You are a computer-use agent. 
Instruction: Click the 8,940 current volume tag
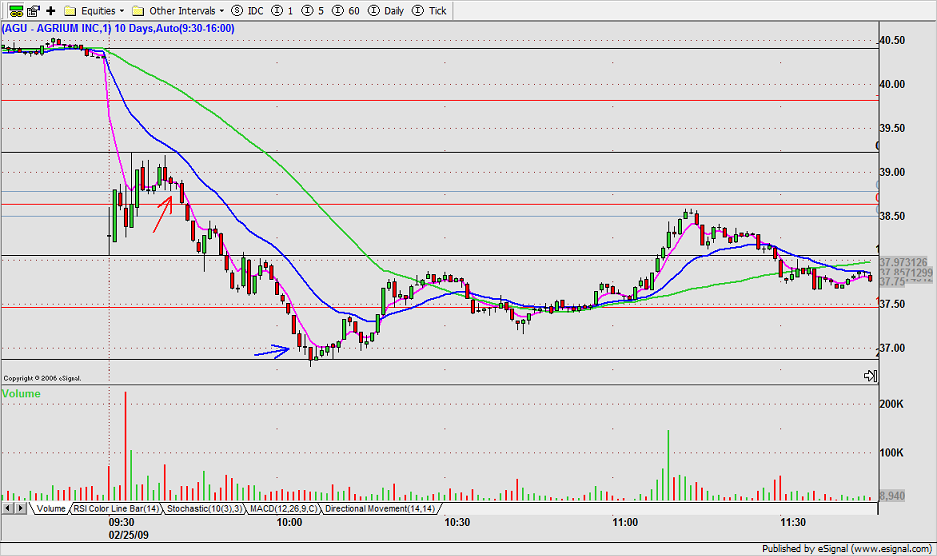click(892, 496)
